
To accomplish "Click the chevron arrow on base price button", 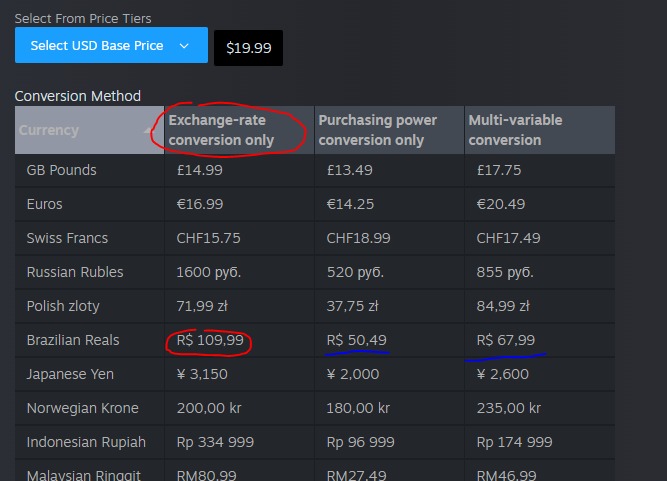I will [x=184, y=46].
